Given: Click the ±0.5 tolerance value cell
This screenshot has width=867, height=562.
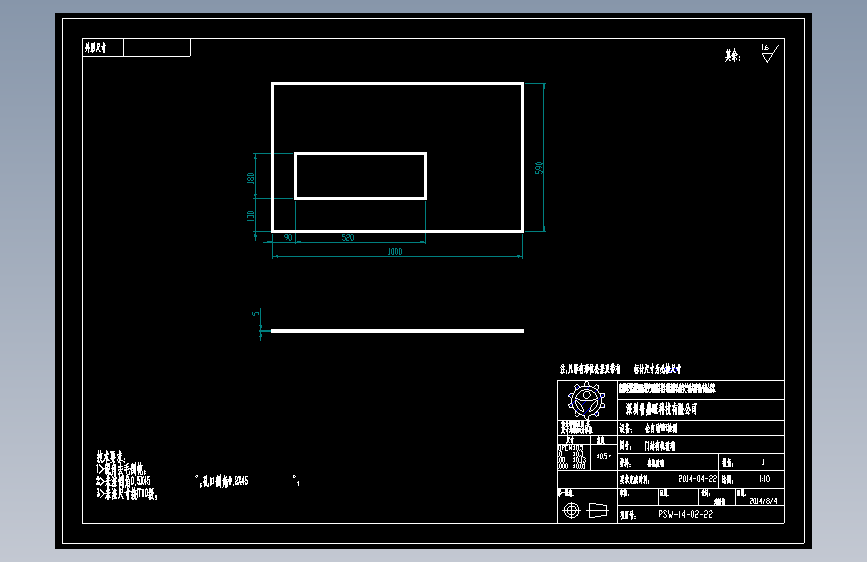Looking at the screenshot, I should [x=604, y=456].
